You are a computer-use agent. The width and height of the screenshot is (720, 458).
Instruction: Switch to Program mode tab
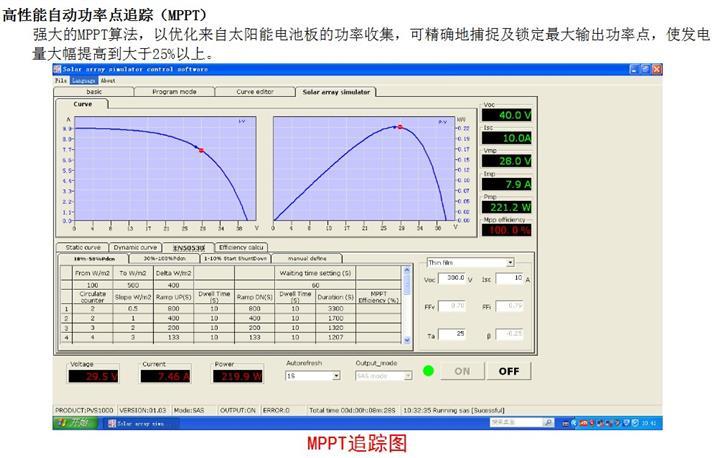click(x=173, y=91)
